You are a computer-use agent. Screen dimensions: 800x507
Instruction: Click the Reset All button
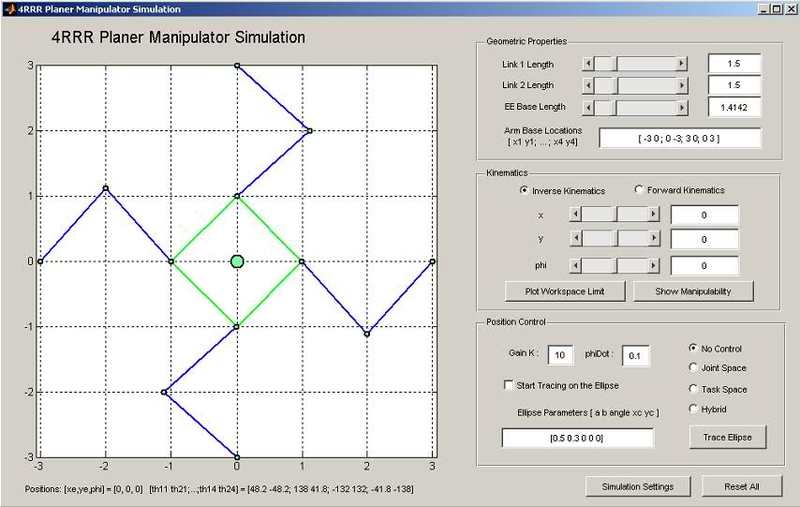point(741,486)
